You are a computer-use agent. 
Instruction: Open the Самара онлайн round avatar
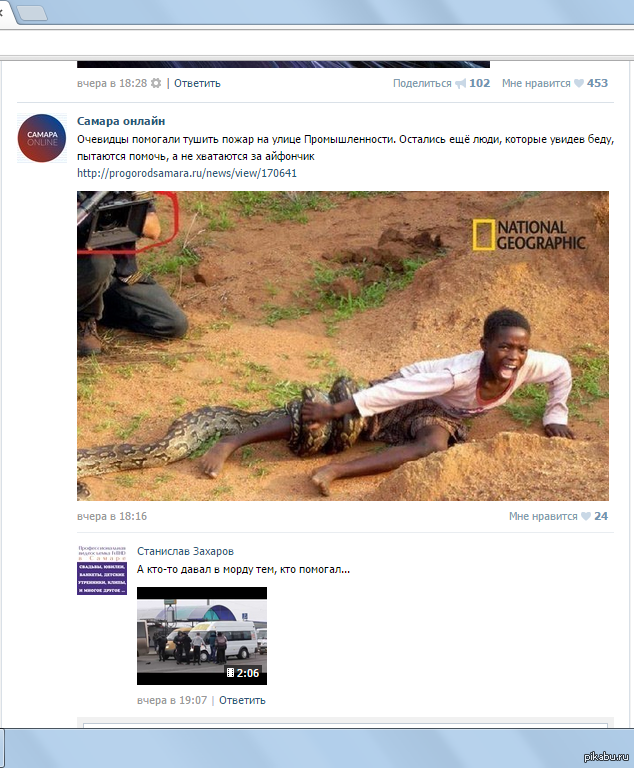point(42,139)
